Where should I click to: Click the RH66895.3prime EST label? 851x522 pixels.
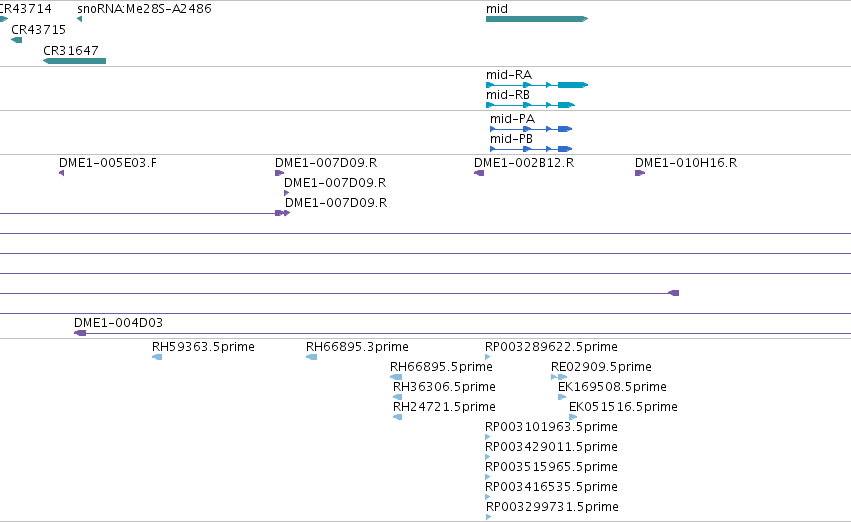(x=357, y=347)
